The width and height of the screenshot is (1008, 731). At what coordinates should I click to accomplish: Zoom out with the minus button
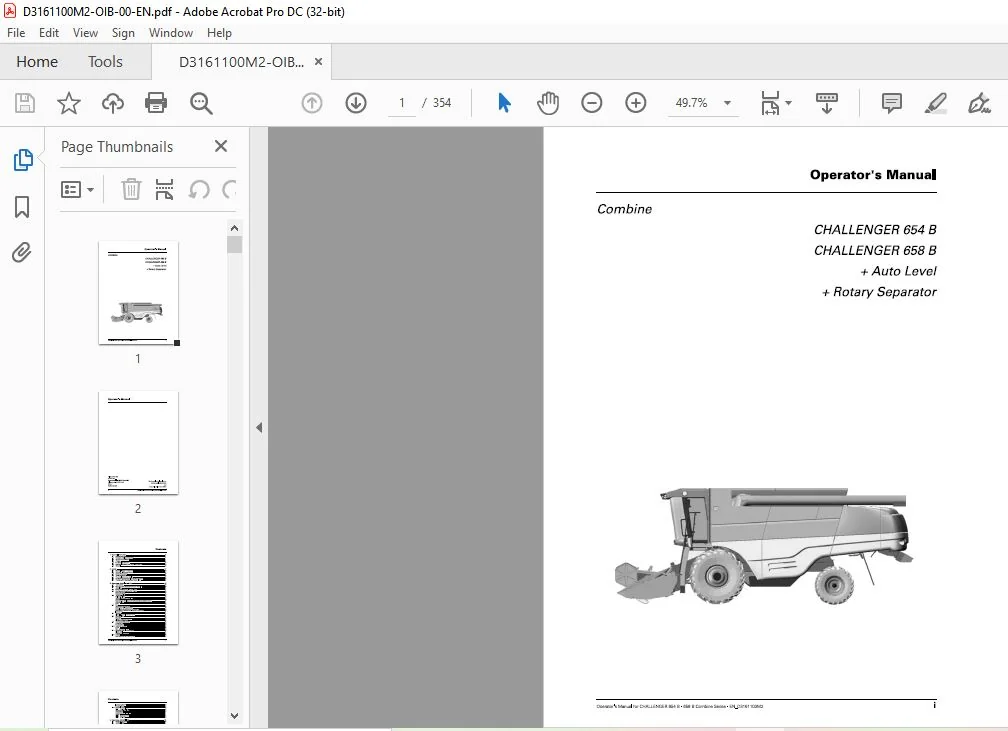591,103
